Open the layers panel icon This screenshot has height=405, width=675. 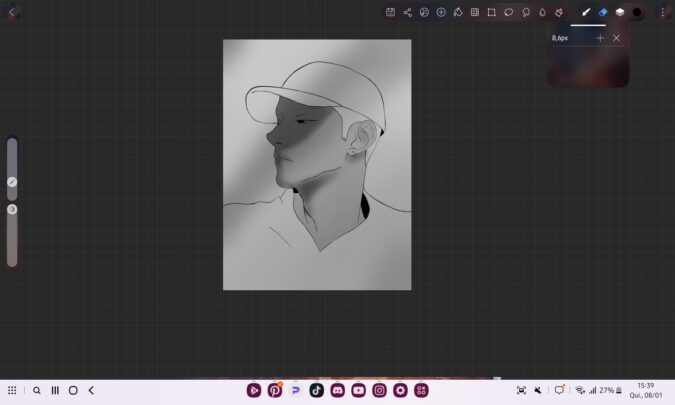[x=620, y=12]
